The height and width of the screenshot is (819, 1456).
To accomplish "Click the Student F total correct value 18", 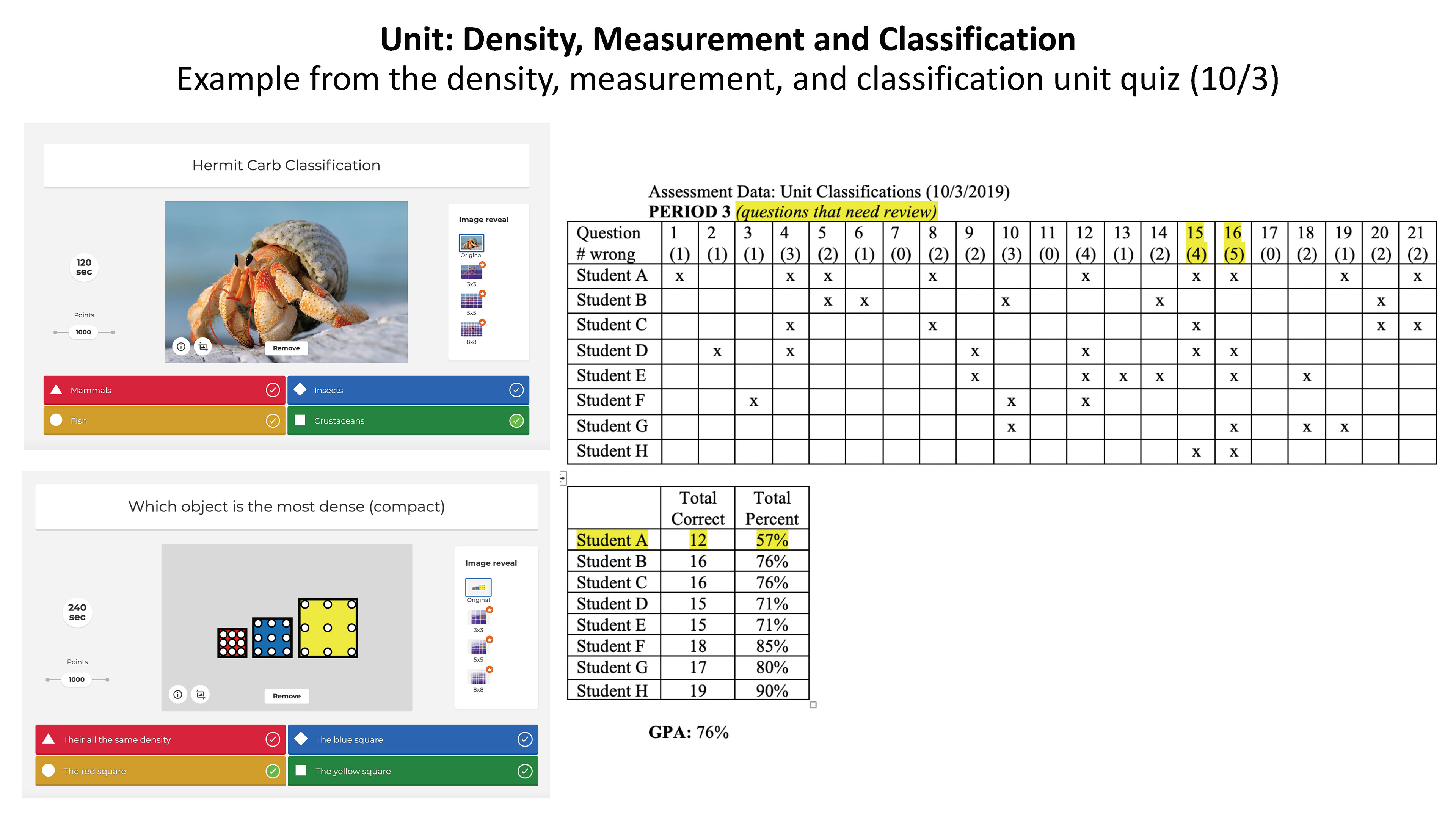I will click(x=698, y=646).
